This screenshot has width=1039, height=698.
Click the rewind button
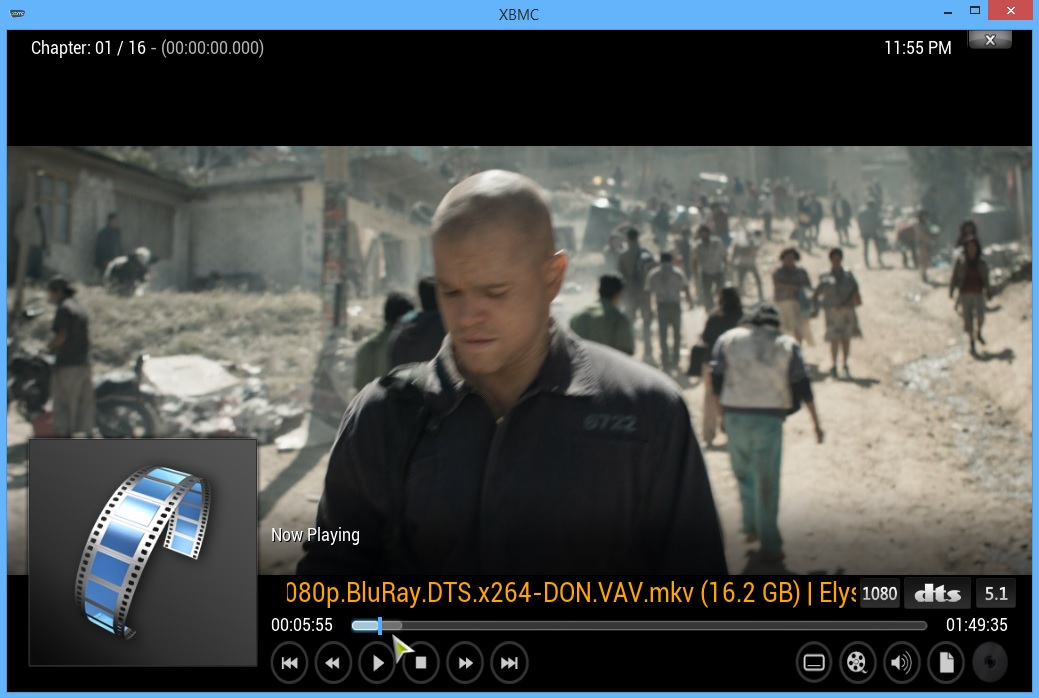point(333,662)
